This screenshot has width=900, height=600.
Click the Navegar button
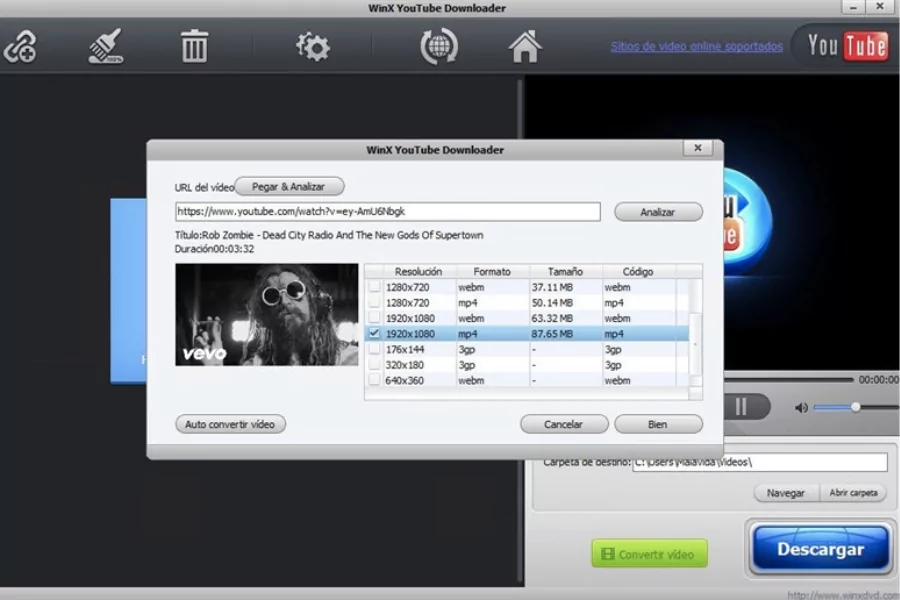[x=786, y=493]
